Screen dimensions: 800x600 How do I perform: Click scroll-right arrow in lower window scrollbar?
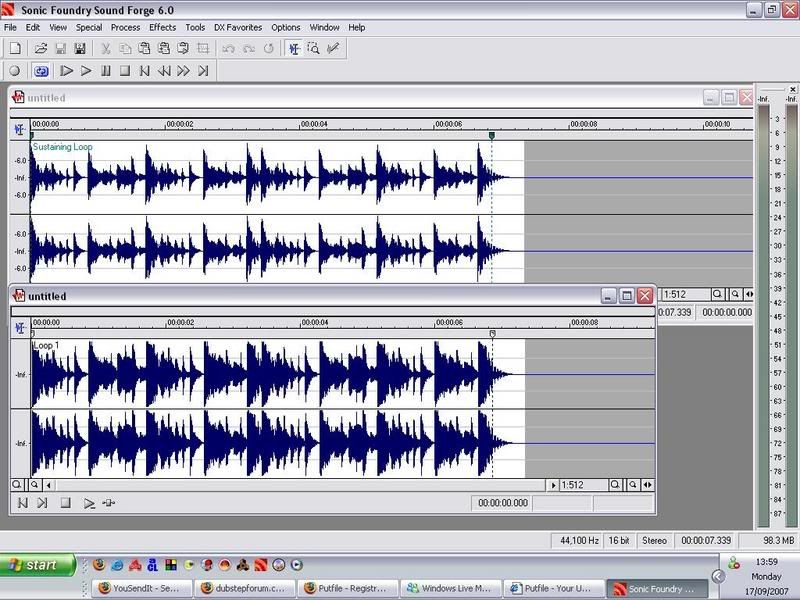[555, 485]
